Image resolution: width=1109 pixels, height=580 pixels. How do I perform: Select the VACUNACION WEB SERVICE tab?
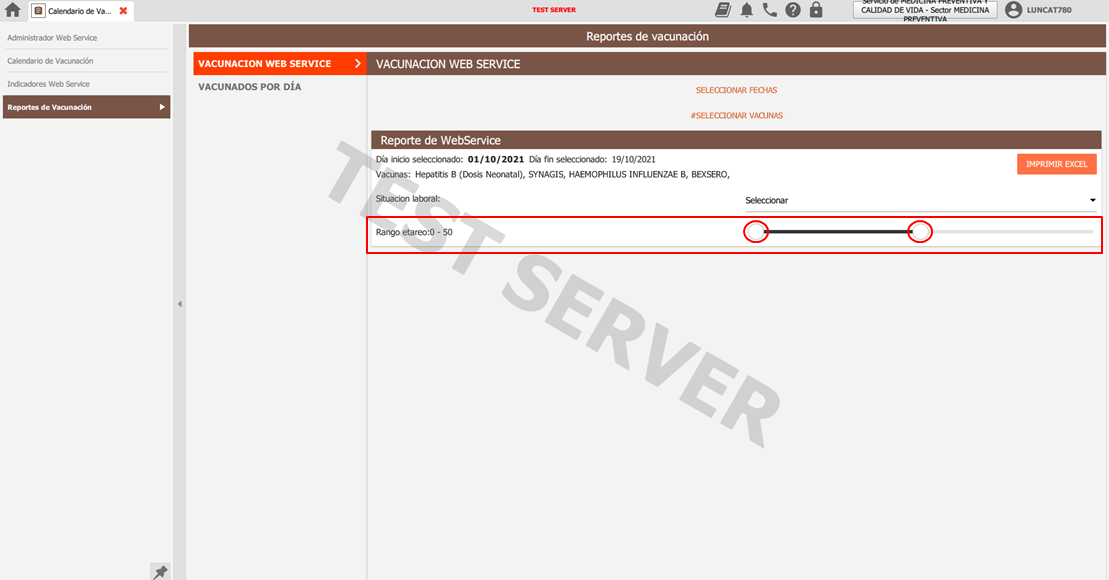click(x=278, y=64)
